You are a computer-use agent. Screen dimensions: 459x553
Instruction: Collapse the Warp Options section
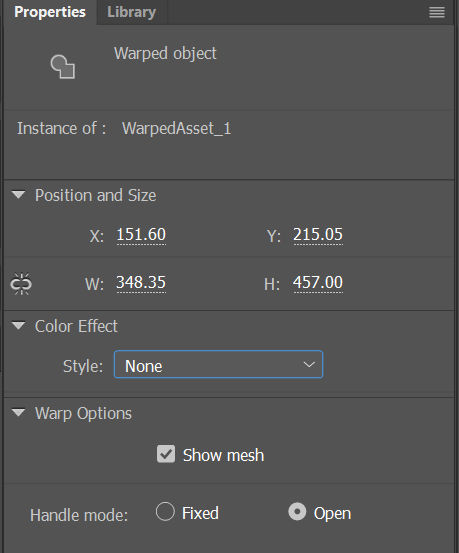(x=18, y=412)
